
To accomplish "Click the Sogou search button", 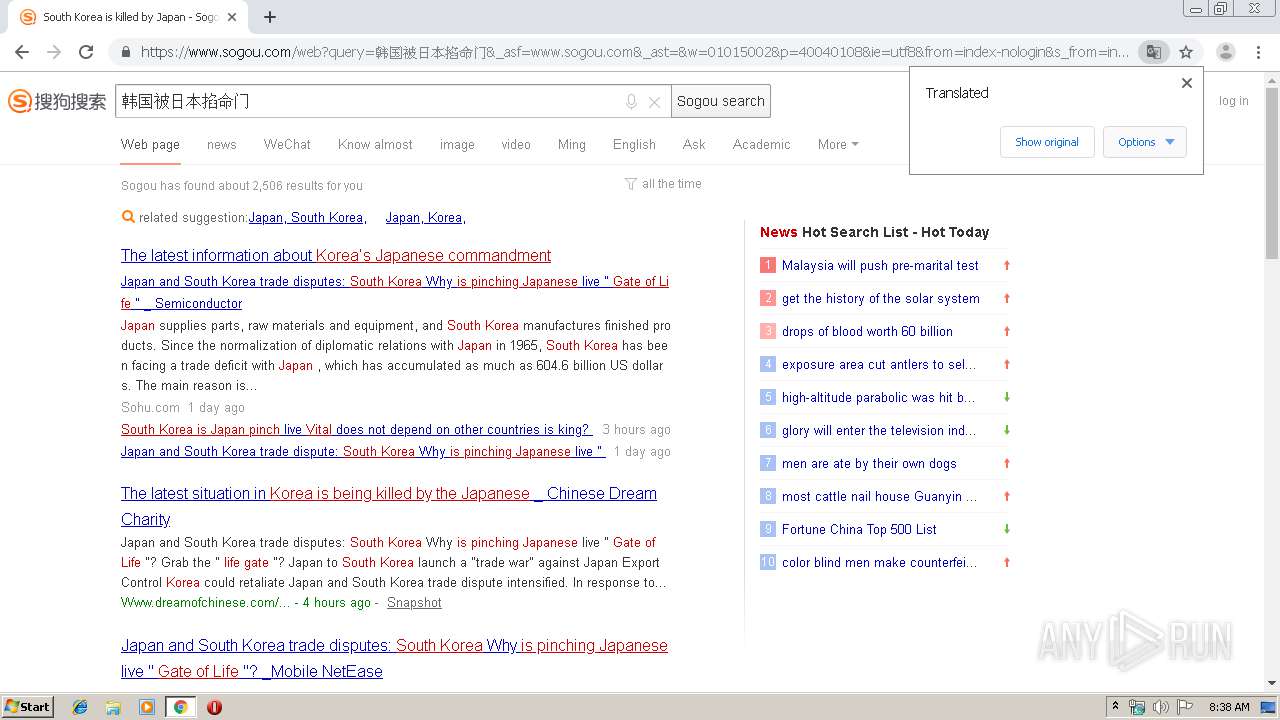I will click(x=720, y=101).
